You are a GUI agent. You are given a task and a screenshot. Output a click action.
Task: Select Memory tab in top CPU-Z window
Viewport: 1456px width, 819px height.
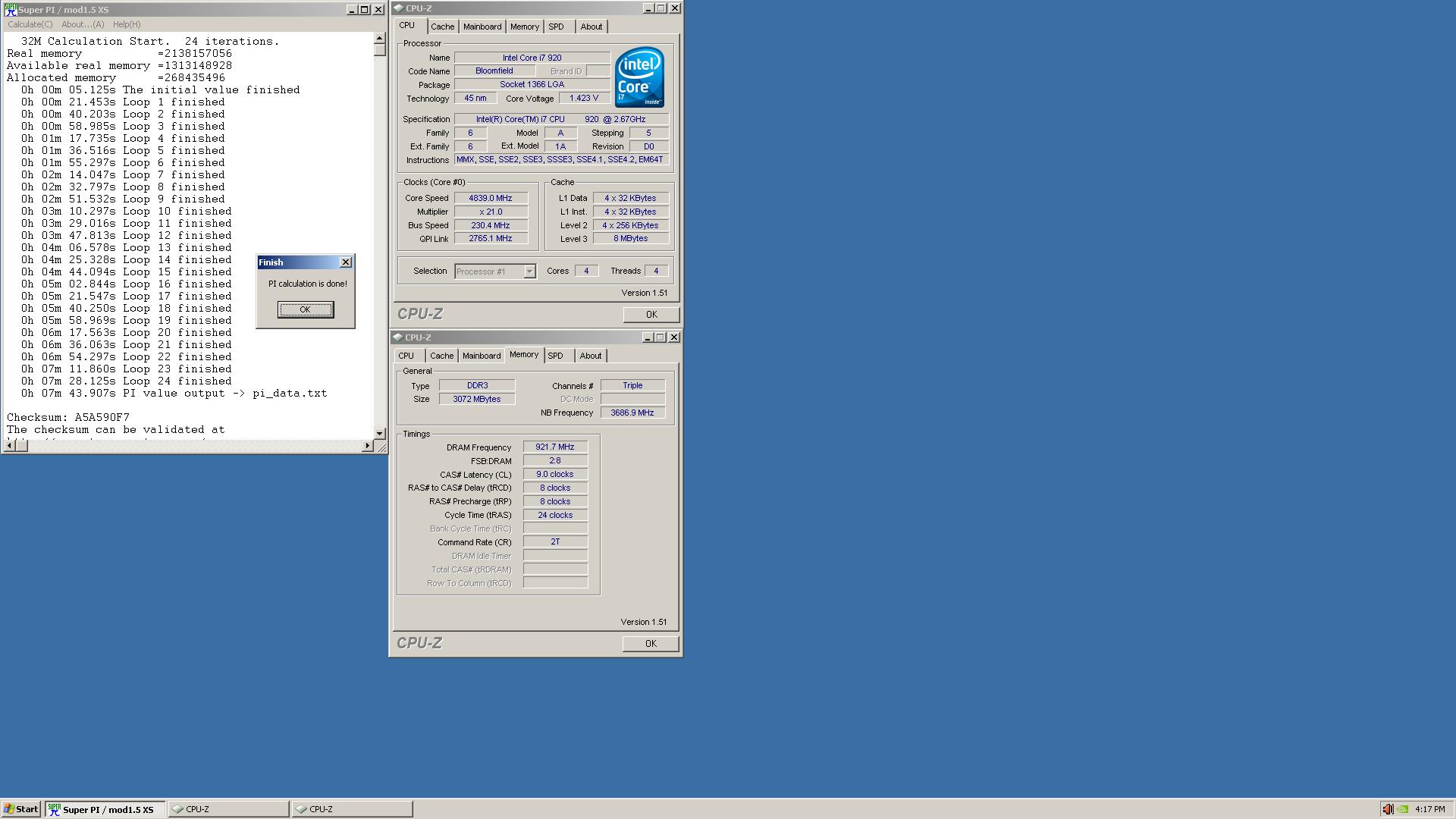click(x=525, y=27)
